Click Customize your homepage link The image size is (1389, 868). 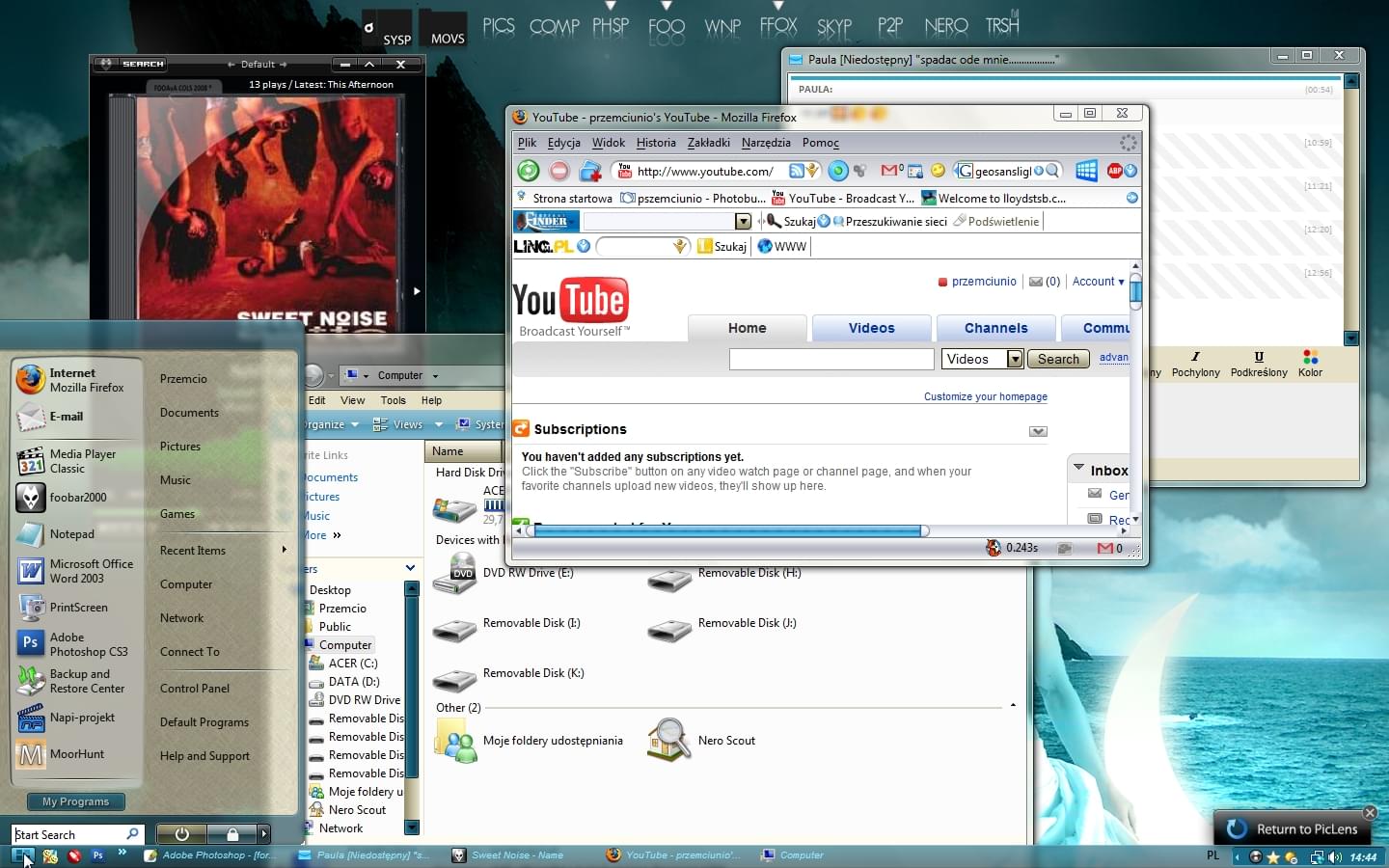985,396
